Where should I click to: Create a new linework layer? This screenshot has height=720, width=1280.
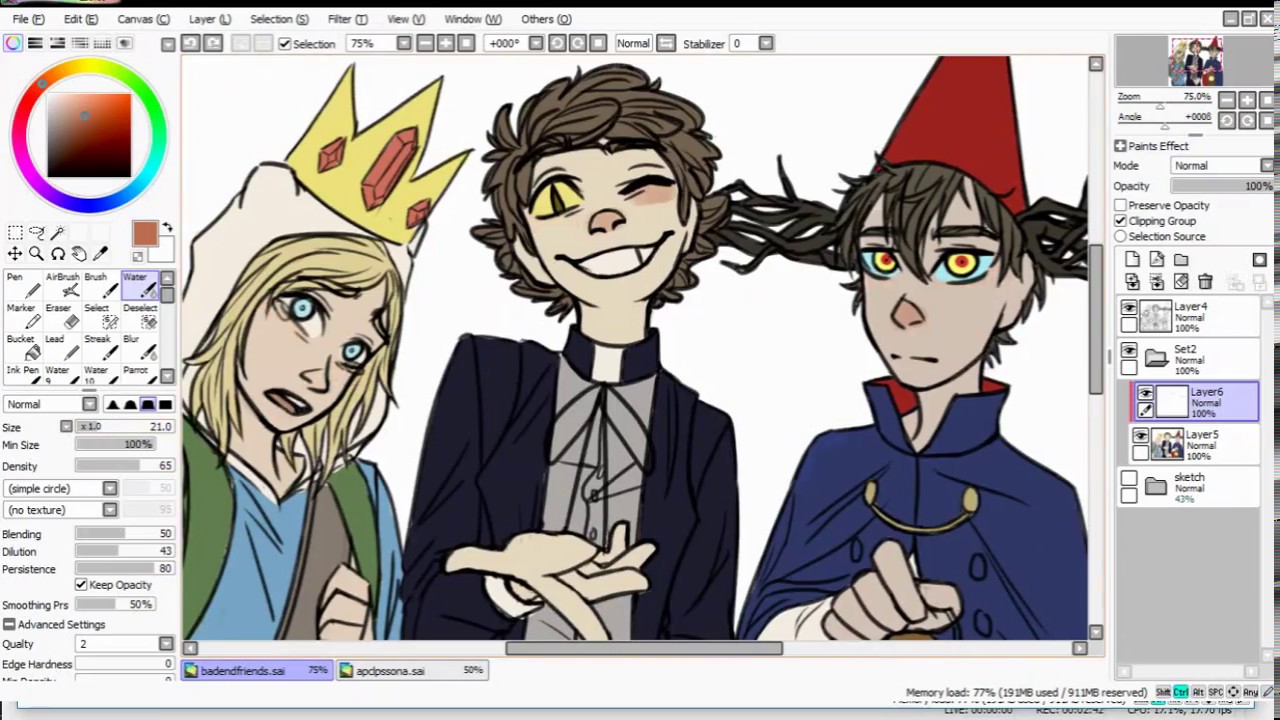[x=1157, y=260]
